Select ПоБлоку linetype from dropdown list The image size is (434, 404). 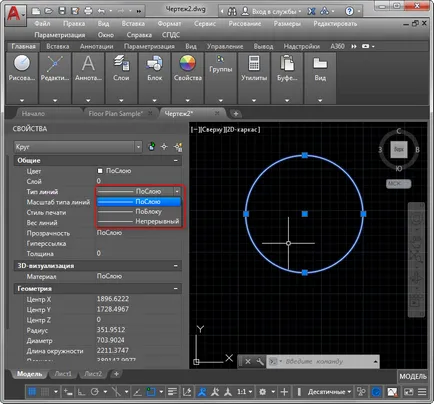point(139,211)
